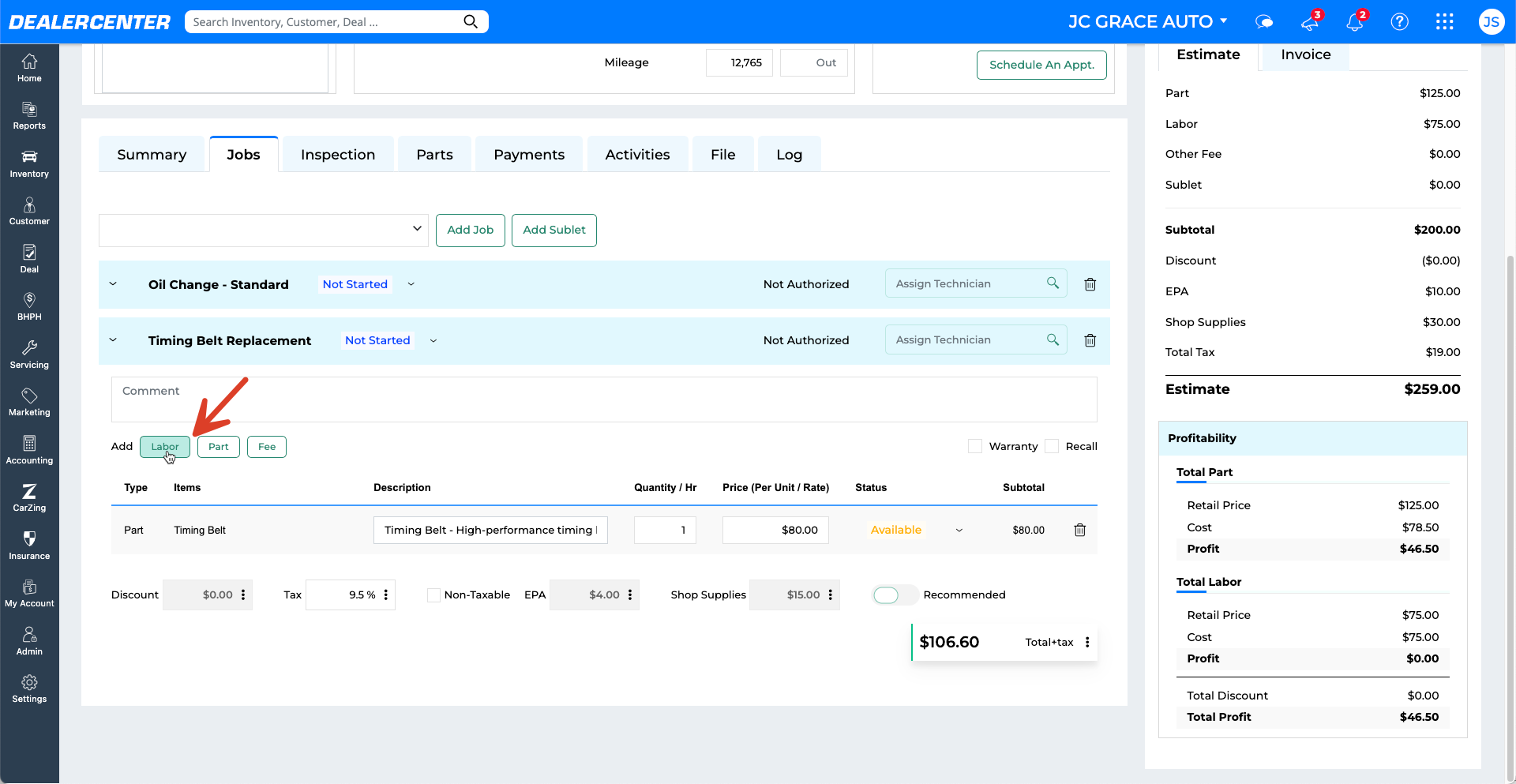Delete the Oil Change - Standard job
The height and width of the screenshot is (784, 1516).
1090,284
